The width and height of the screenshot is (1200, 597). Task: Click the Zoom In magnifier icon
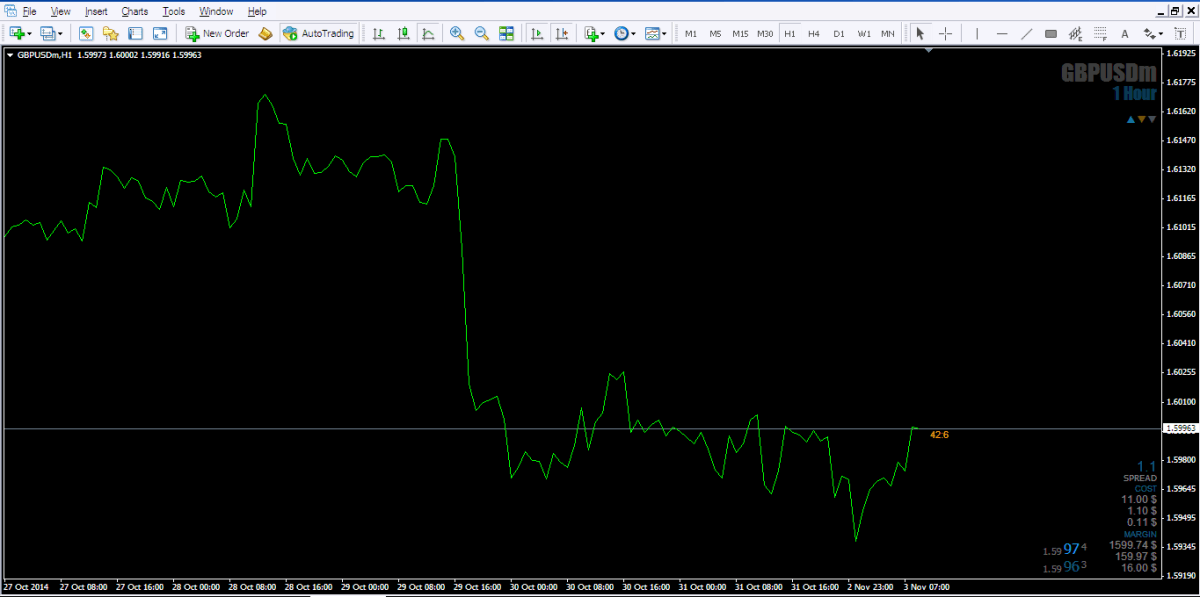tap(457, 33)
